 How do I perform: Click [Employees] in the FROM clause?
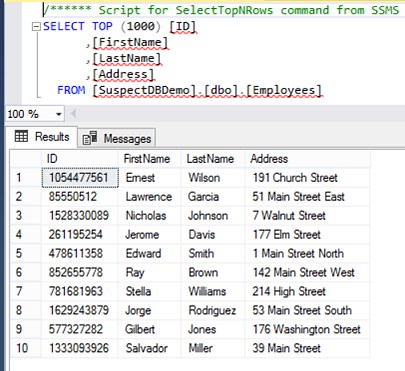point(284,90)
